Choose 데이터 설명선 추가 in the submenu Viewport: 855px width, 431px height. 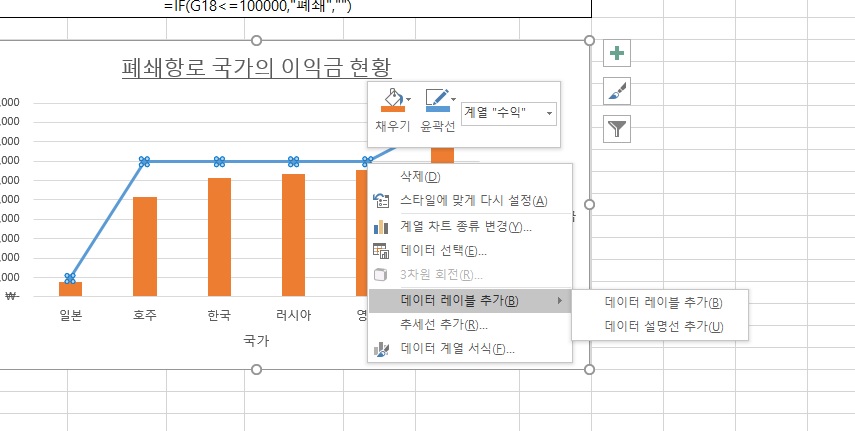click(x=663, y=326)
